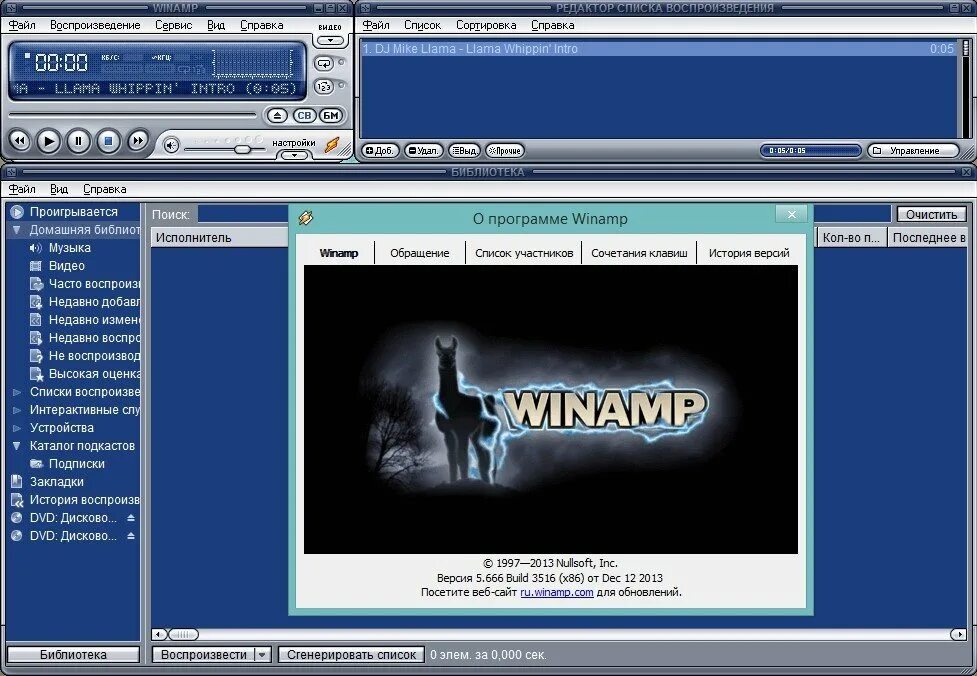Click the volume slider handle
This screenshot has width=977, height=676.
tap(242, 150)
